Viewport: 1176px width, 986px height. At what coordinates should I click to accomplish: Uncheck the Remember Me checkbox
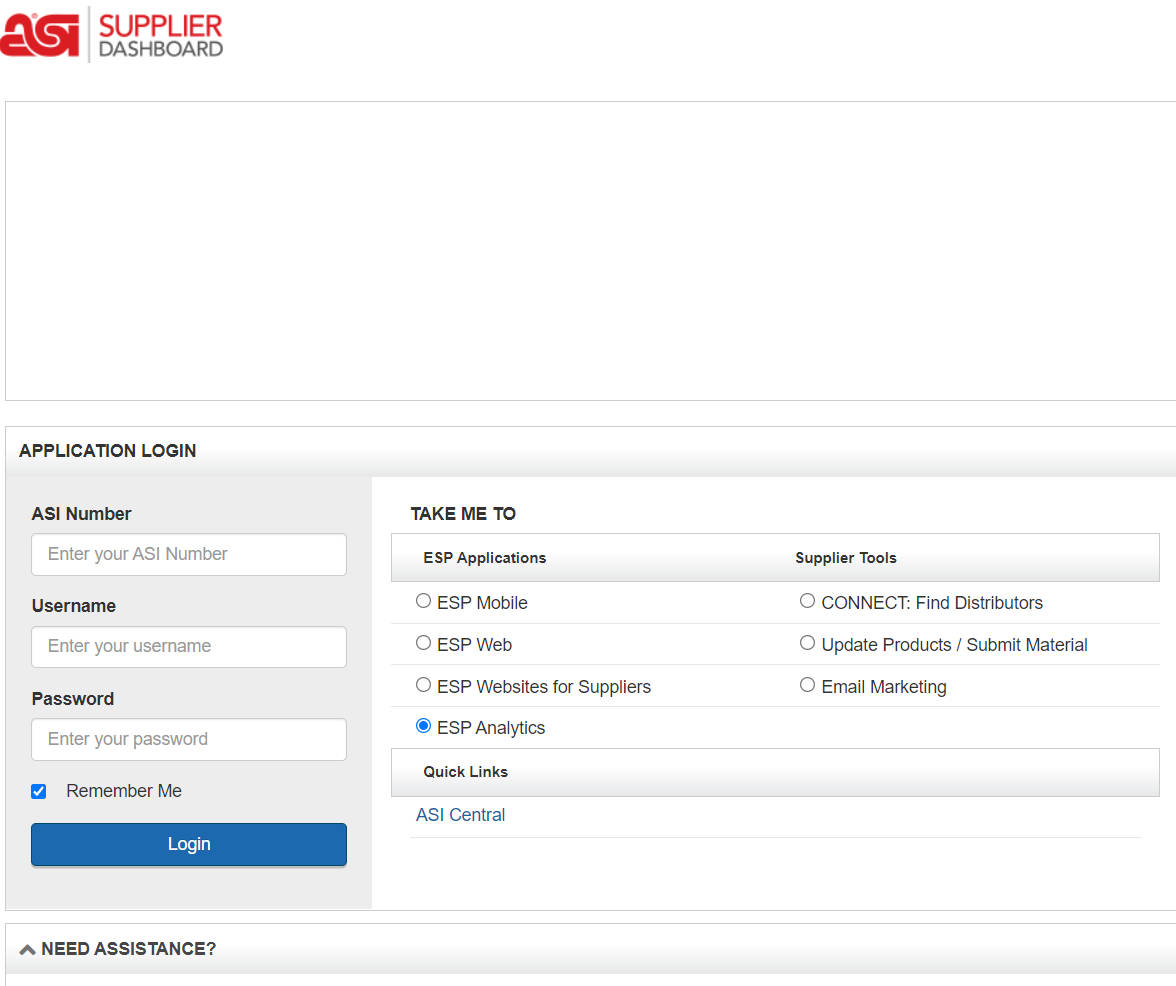(39, 791)
